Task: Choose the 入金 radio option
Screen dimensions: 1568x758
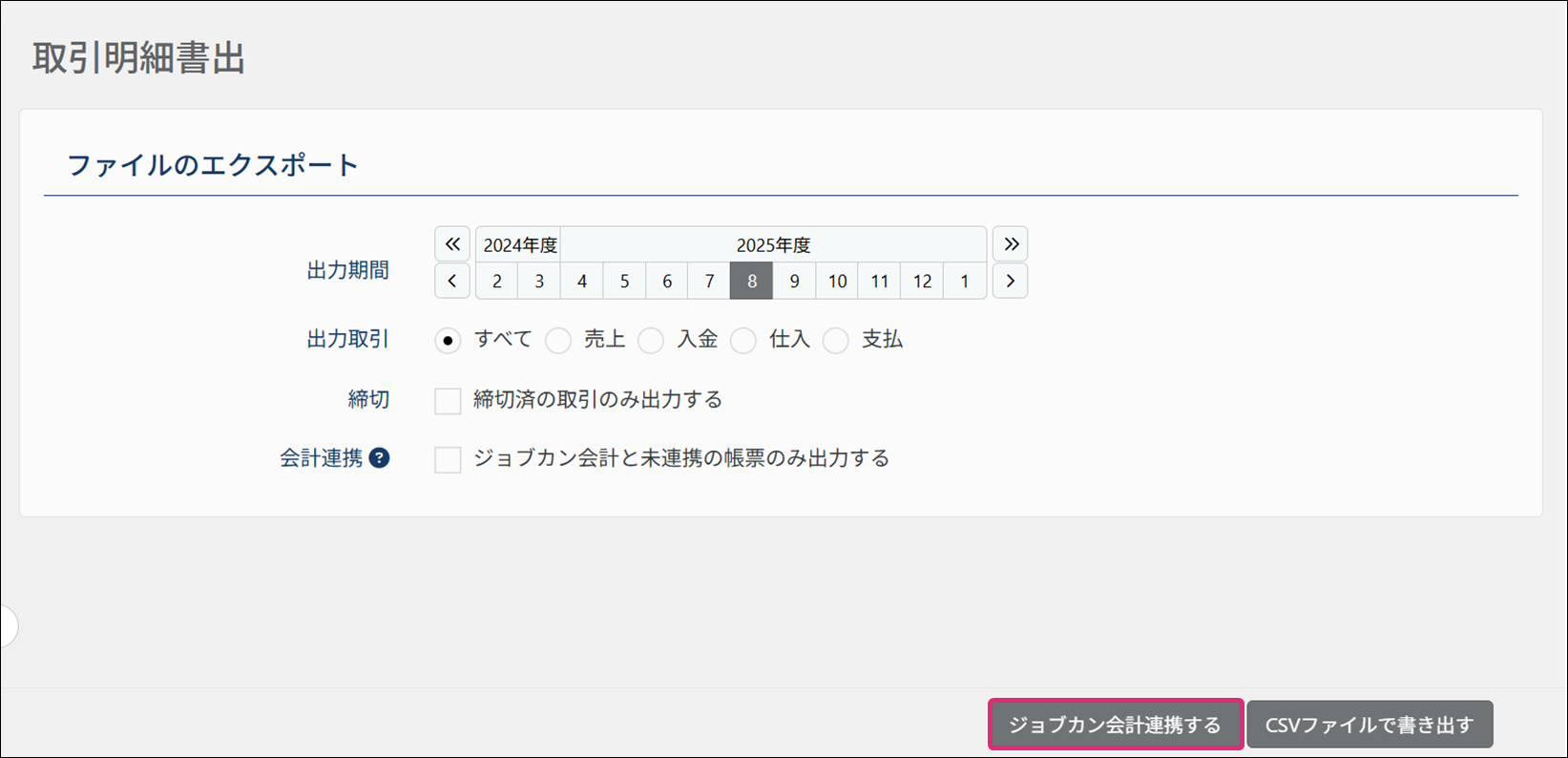Action: click(x=651, y=341)
